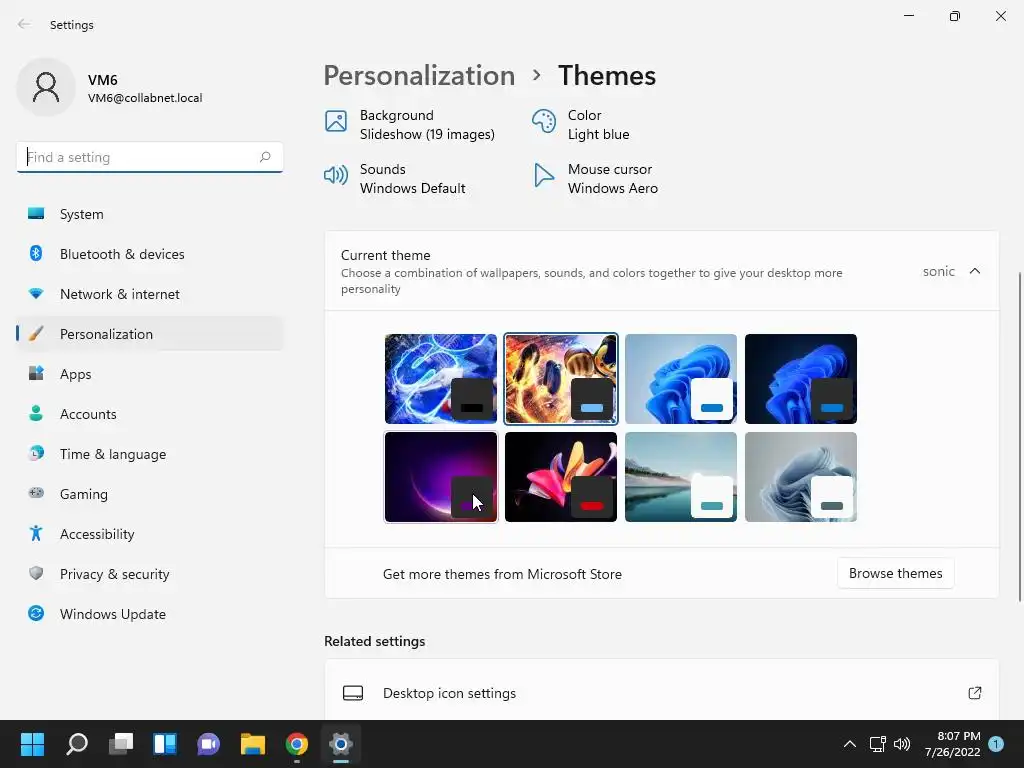This screenshot has width=1024, height=768.
Task: Go to Privacy & security settings
Action: pyautogui.click(x=150, y=574)
